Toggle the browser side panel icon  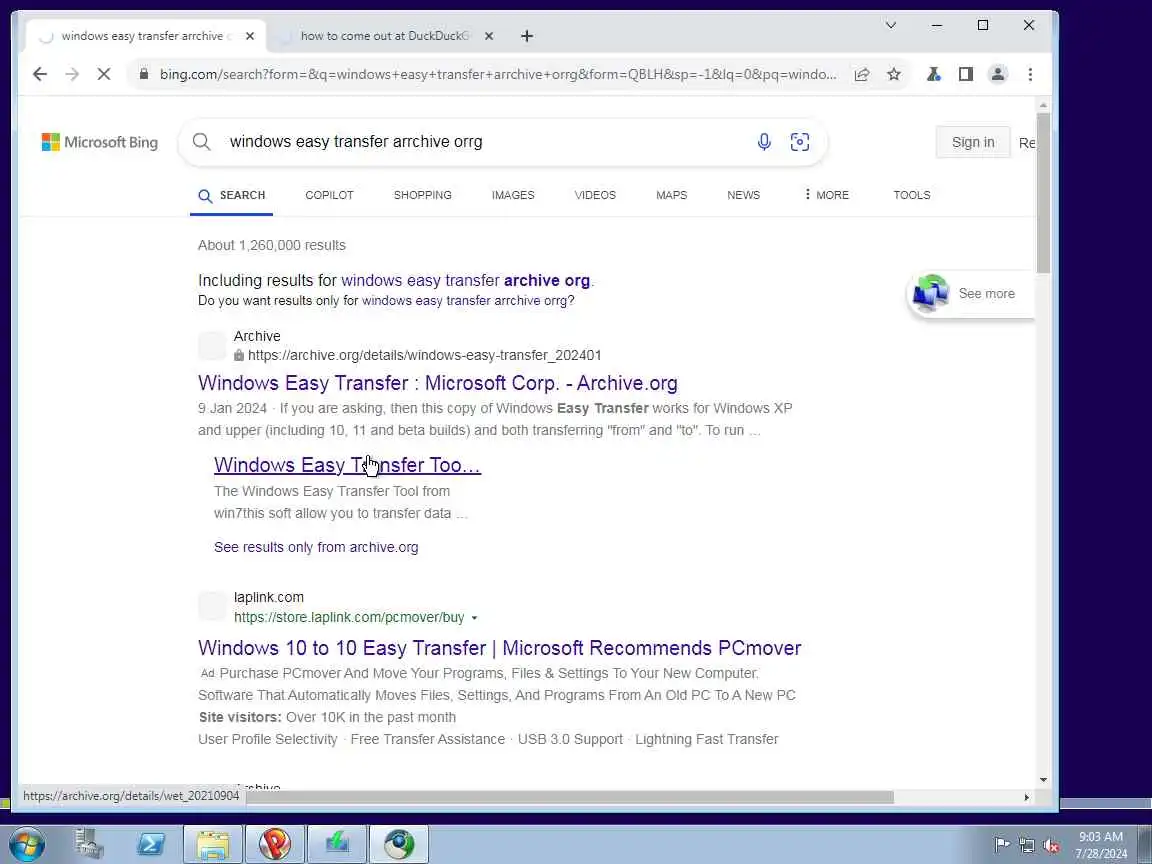tap(965, 74)
